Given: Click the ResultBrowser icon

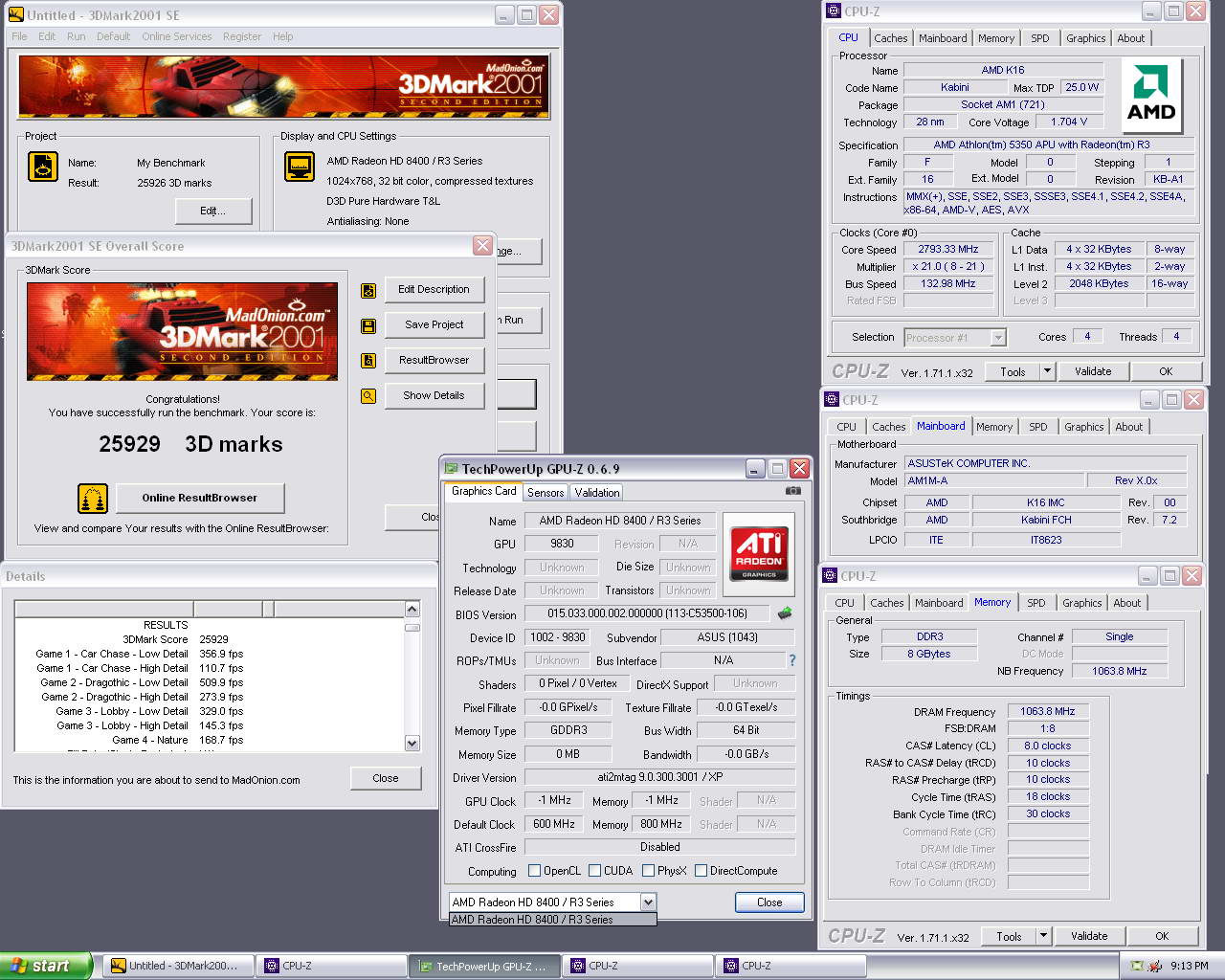Looking at the screenshot, I should coord(368,361).
